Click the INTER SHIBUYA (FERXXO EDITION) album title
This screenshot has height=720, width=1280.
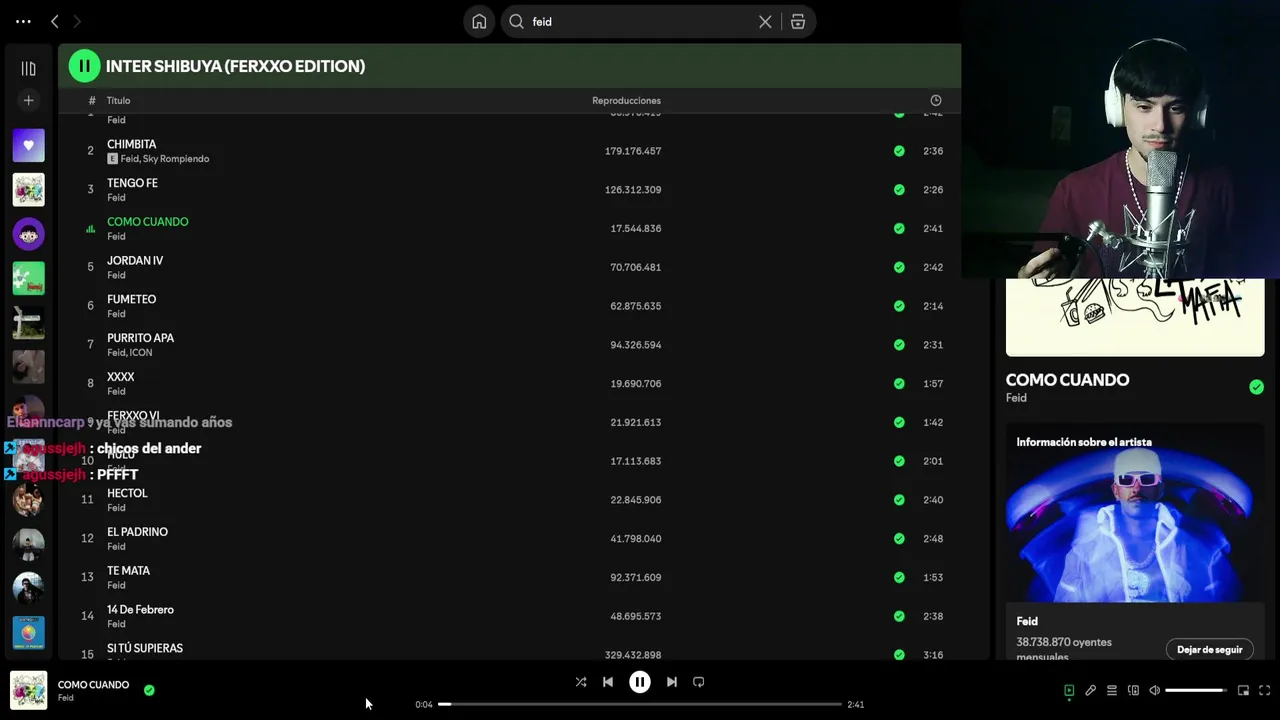(x=235, y=66)
